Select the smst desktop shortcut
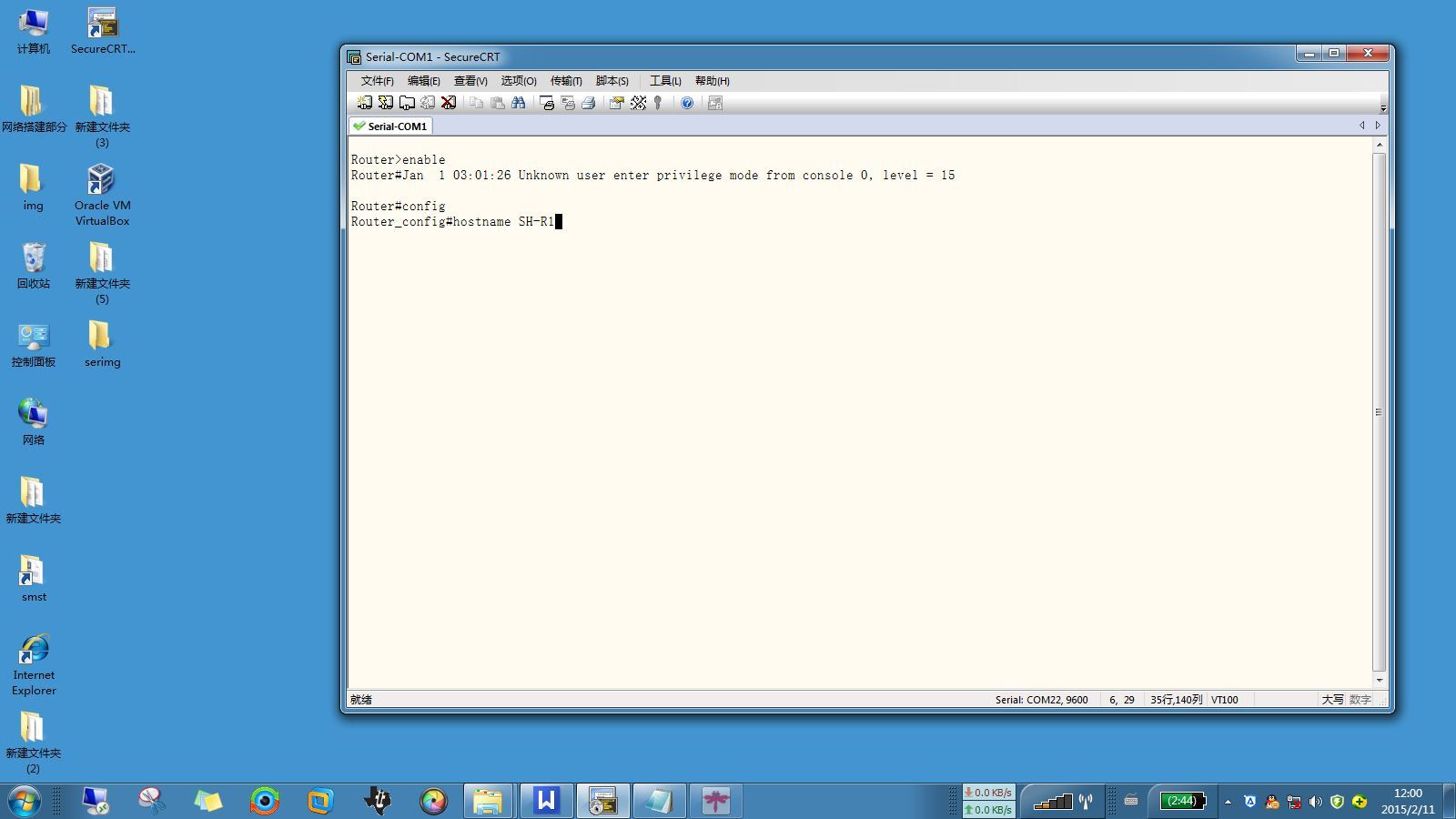Image resolution: width=1456 pixels, height=819 pixels. [34, 580]
